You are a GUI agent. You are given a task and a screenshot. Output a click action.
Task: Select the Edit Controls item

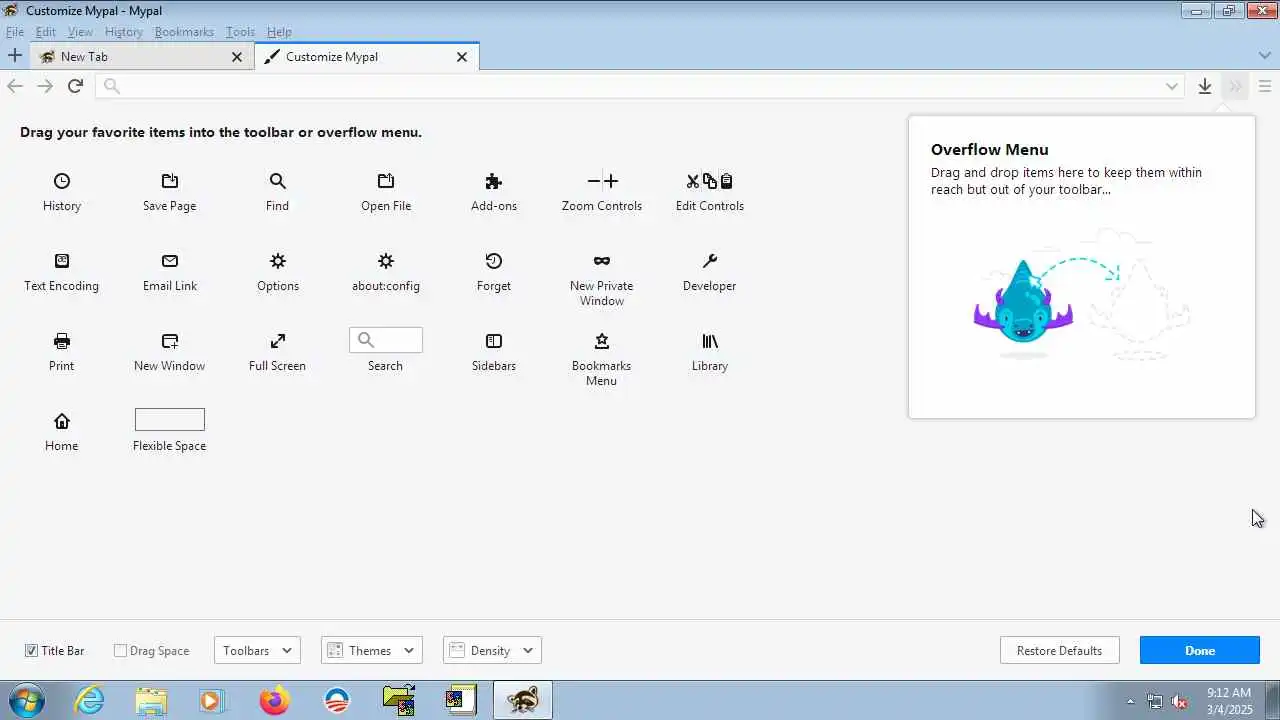click(x=710, y=192)
